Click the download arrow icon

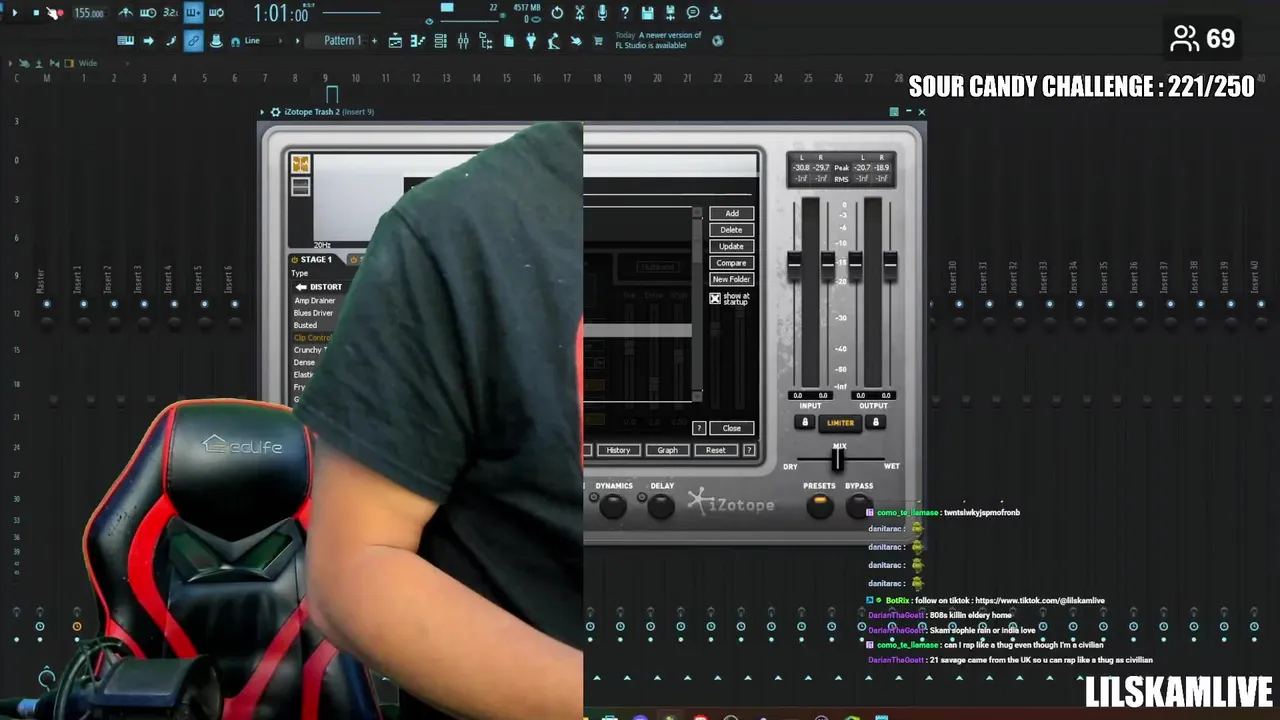(715, 13)
